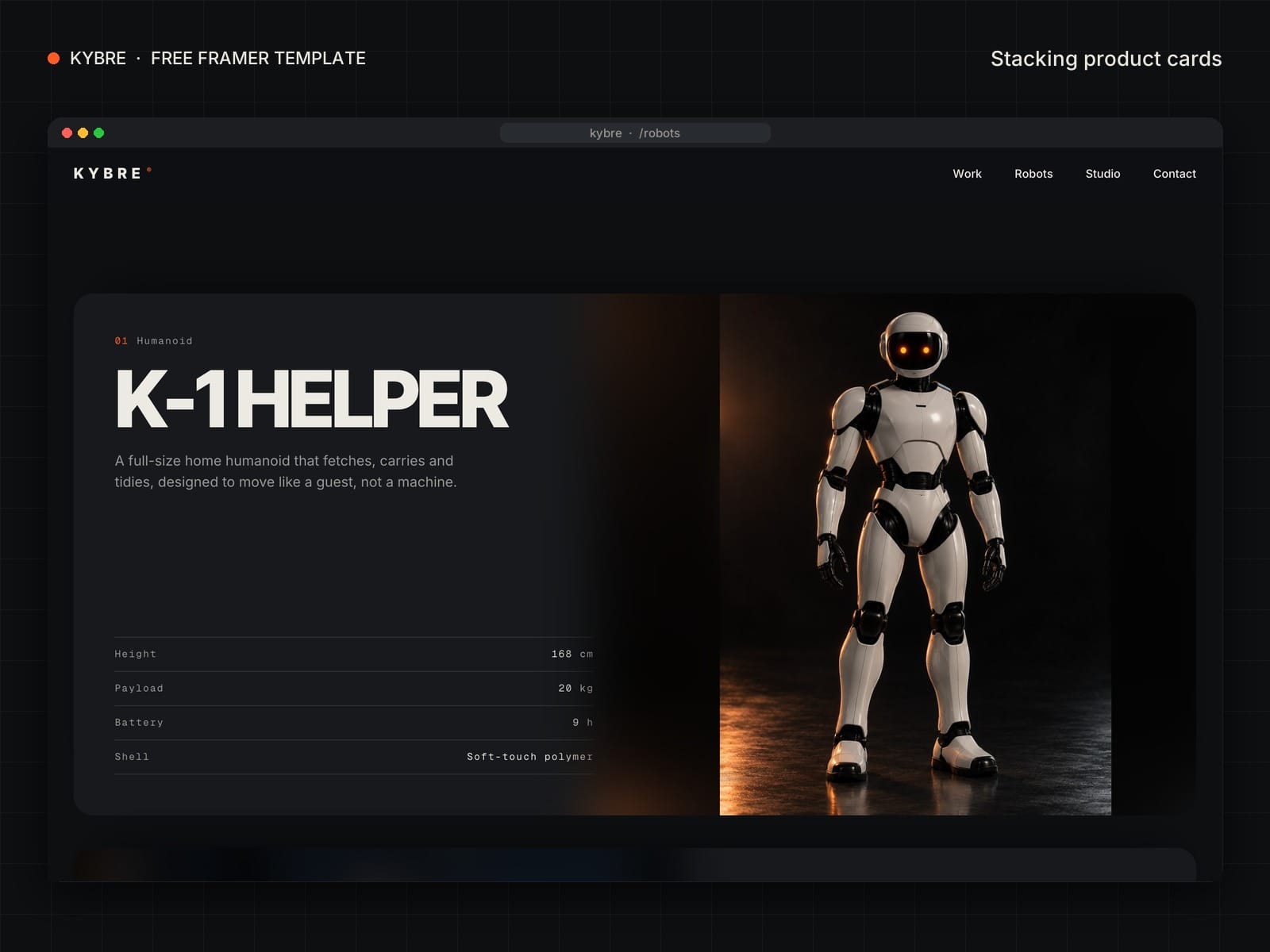Click the '01 Humanoid' category label
Viewport: 1270px width, 952px height.
tap(154, 341)
